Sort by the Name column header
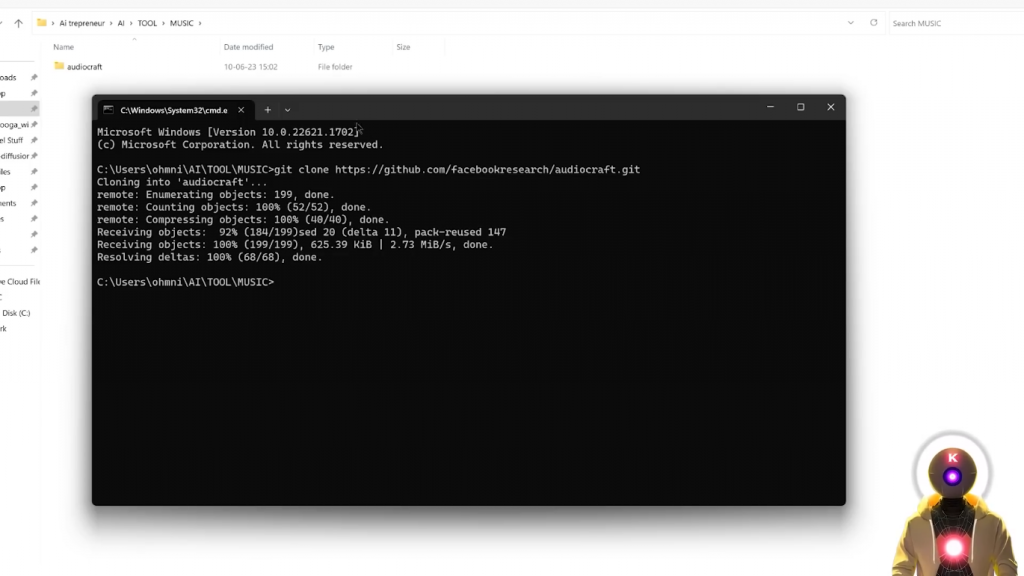Screen dimensions: 1024x576 [63, 47]
